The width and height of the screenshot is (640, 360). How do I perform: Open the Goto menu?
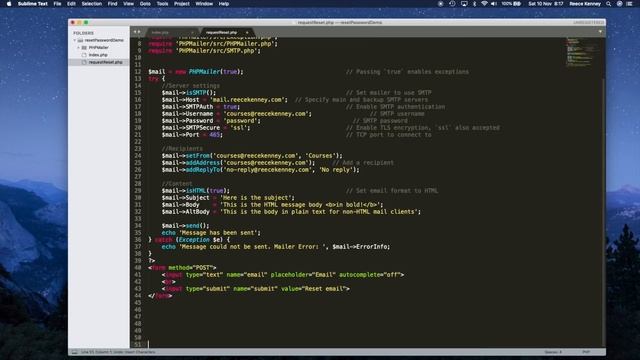pyautogui.click(x=145, y=4)
